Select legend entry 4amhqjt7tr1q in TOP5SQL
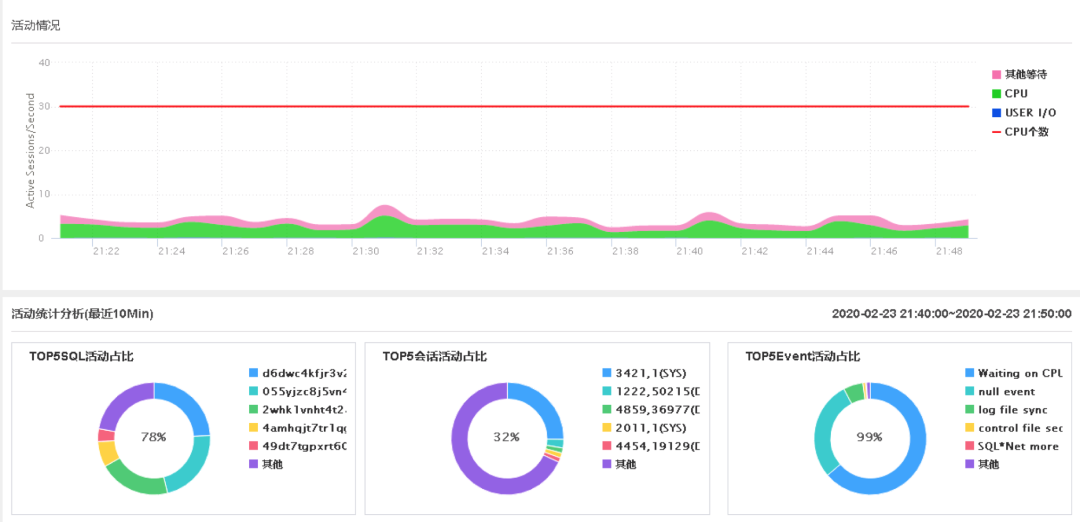 [x=298, y=428]
